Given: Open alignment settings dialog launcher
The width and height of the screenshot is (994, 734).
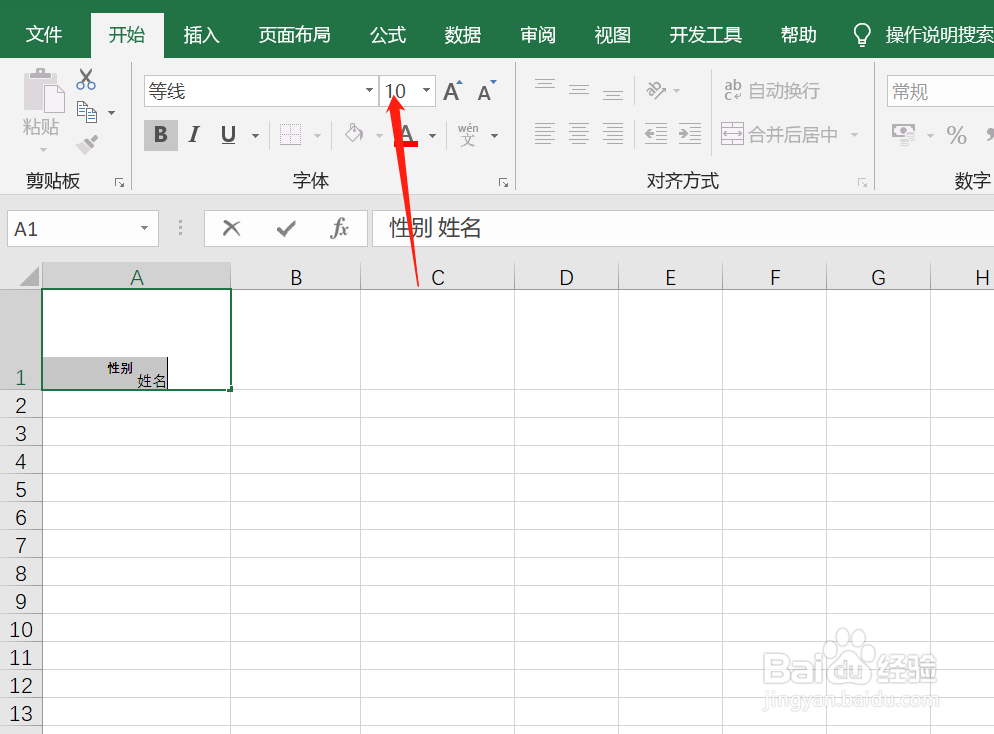Looking at the screenshot, I should pyautogui.click(x=862, y=183).
